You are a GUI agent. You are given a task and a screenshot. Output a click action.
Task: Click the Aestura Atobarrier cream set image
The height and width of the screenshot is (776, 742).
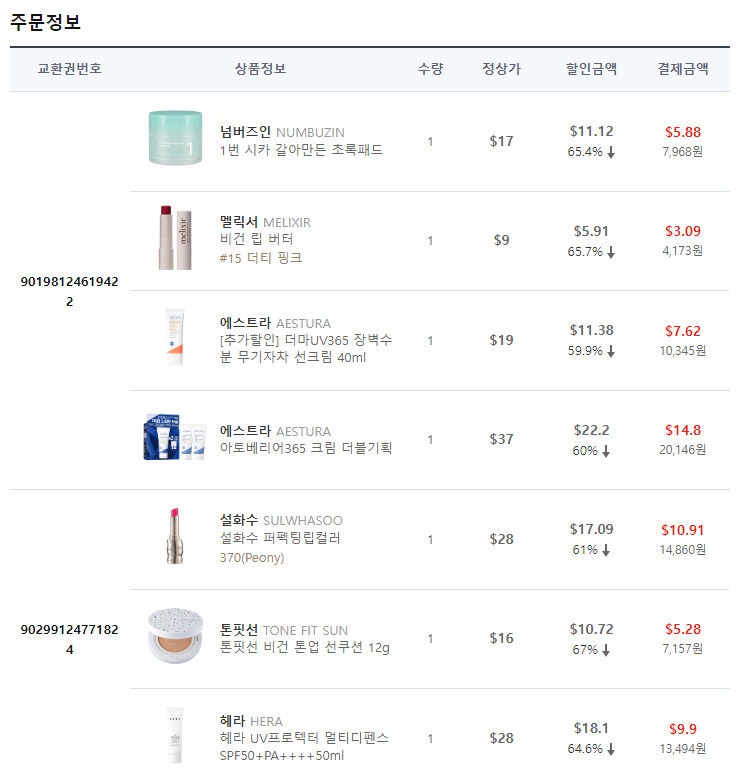[x=175, y=438]
